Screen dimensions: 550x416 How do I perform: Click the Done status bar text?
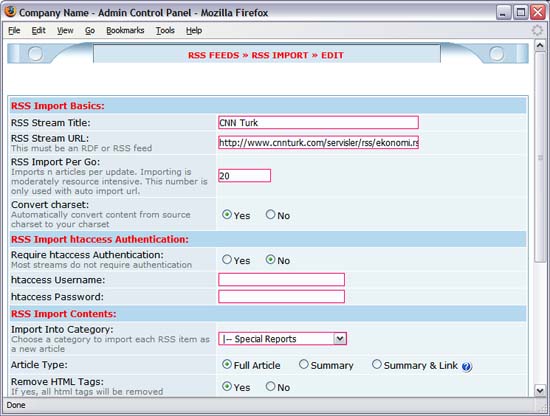[16, 405]
